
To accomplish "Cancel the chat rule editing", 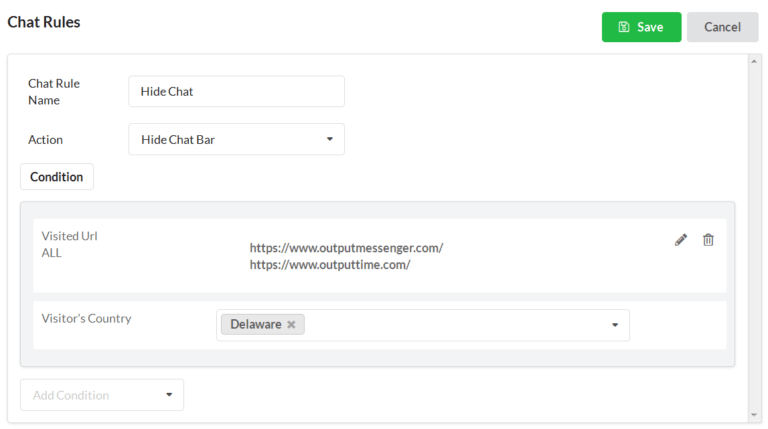I will 722,27.
